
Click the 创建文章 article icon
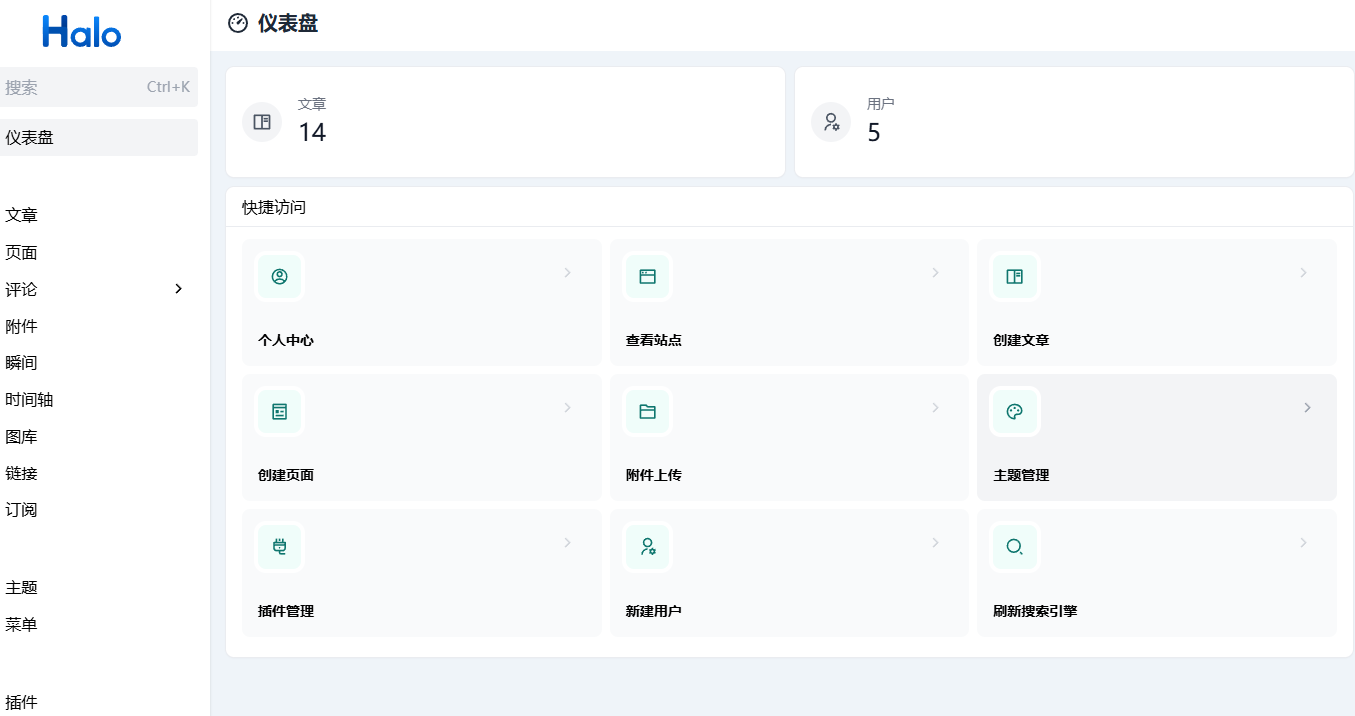tap(1015, 276)
